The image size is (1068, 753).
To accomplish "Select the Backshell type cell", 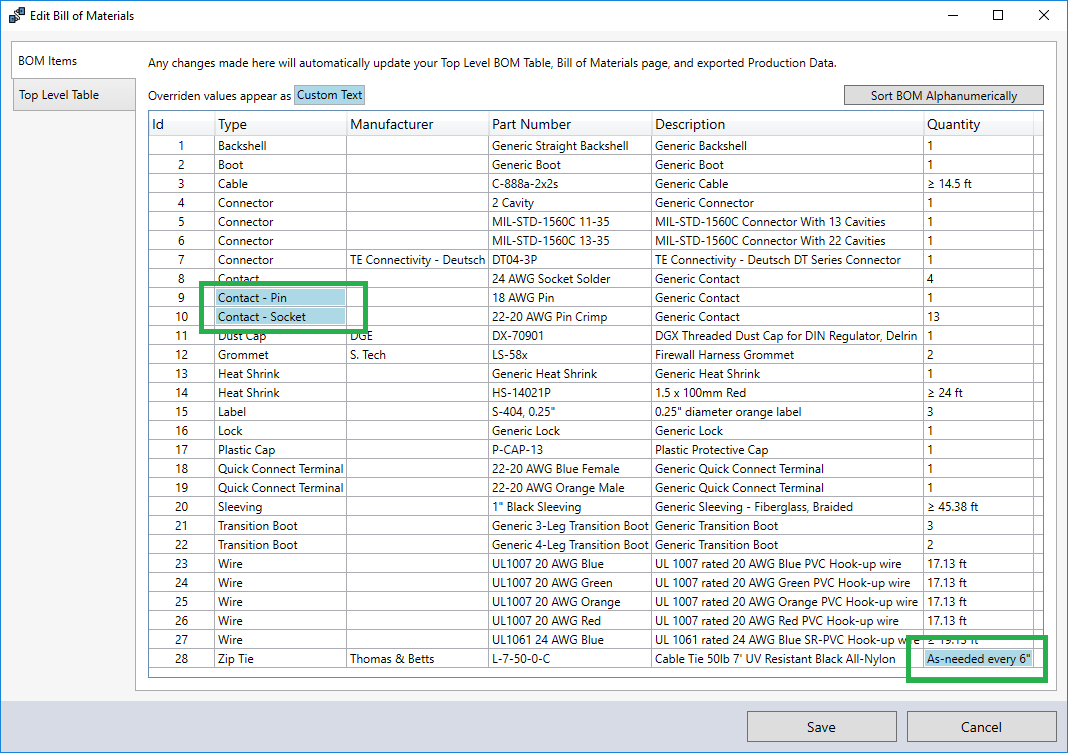I will pyautogui.click(x=281, y=146).
